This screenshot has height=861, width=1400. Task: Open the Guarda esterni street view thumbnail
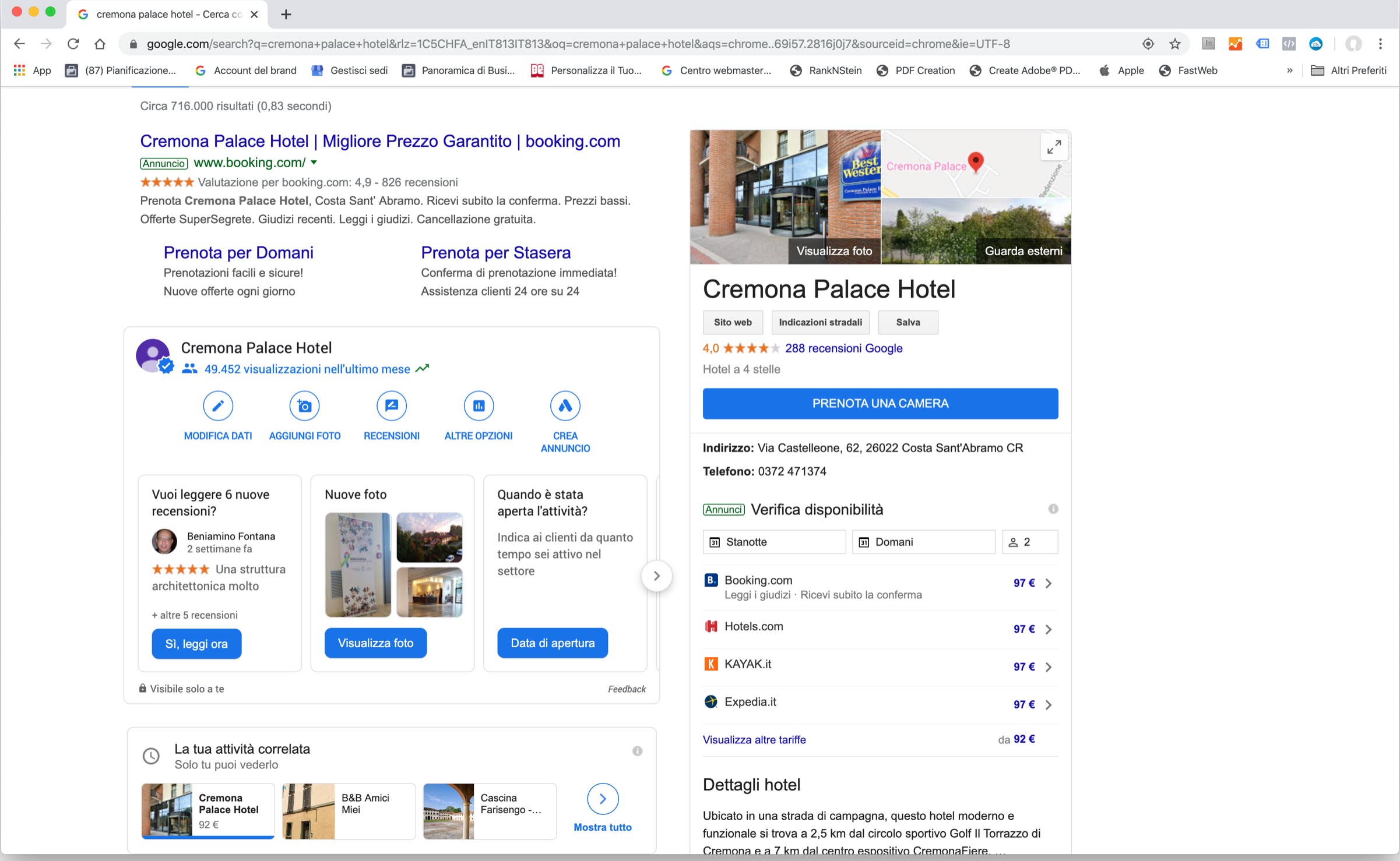click(976, 232)
